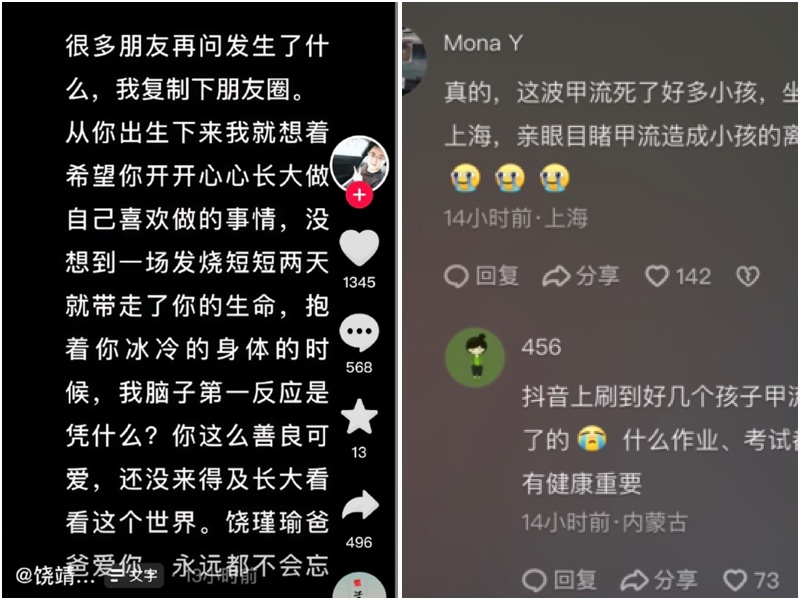Open Mona Y's avatar picture
Viewport: 800px width, 600px height.
pos(414,61)
